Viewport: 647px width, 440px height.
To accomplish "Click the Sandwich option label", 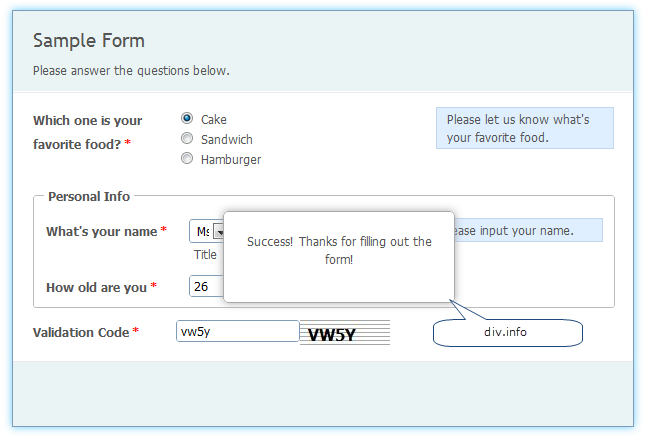I will [x=227, y=140].
